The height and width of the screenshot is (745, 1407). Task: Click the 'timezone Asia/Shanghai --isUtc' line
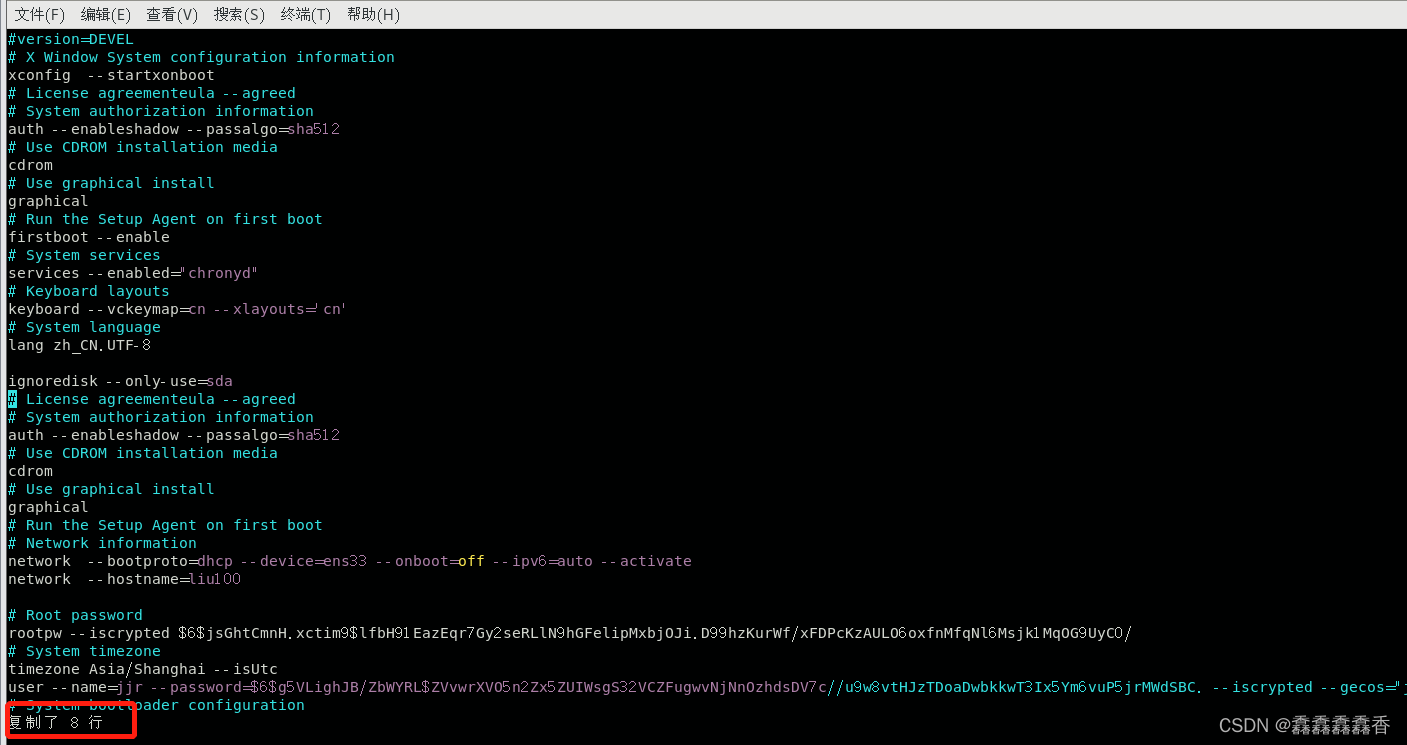143,669
